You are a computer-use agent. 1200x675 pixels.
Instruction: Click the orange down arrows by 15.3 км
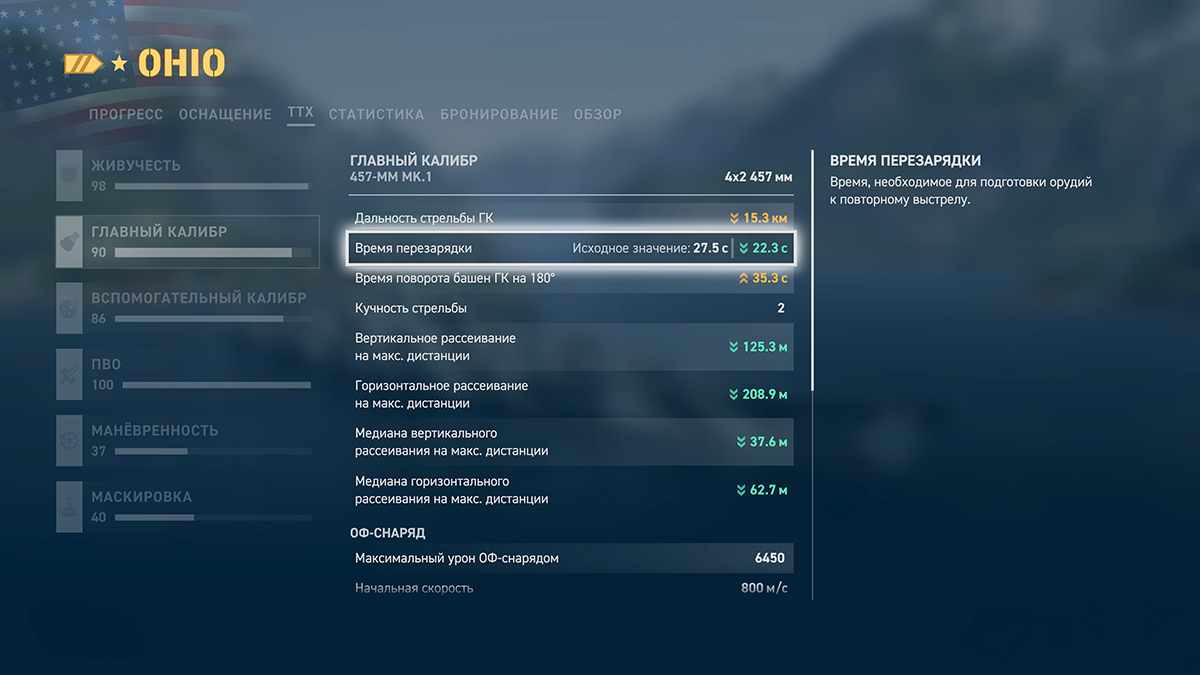tap(734, 218)
